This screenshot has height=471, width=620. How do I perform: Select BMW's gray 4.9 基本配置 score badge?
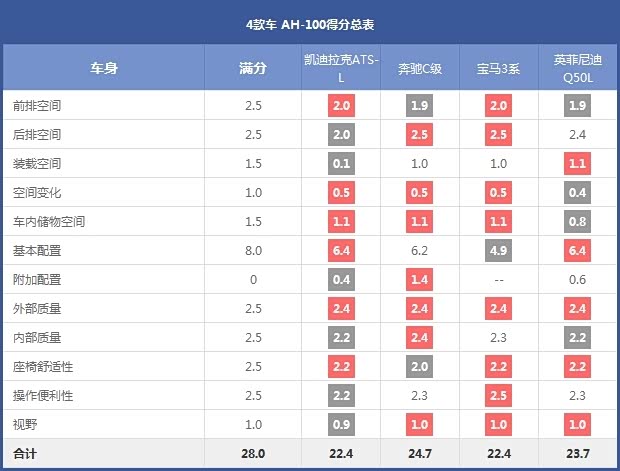coord(498,251)
